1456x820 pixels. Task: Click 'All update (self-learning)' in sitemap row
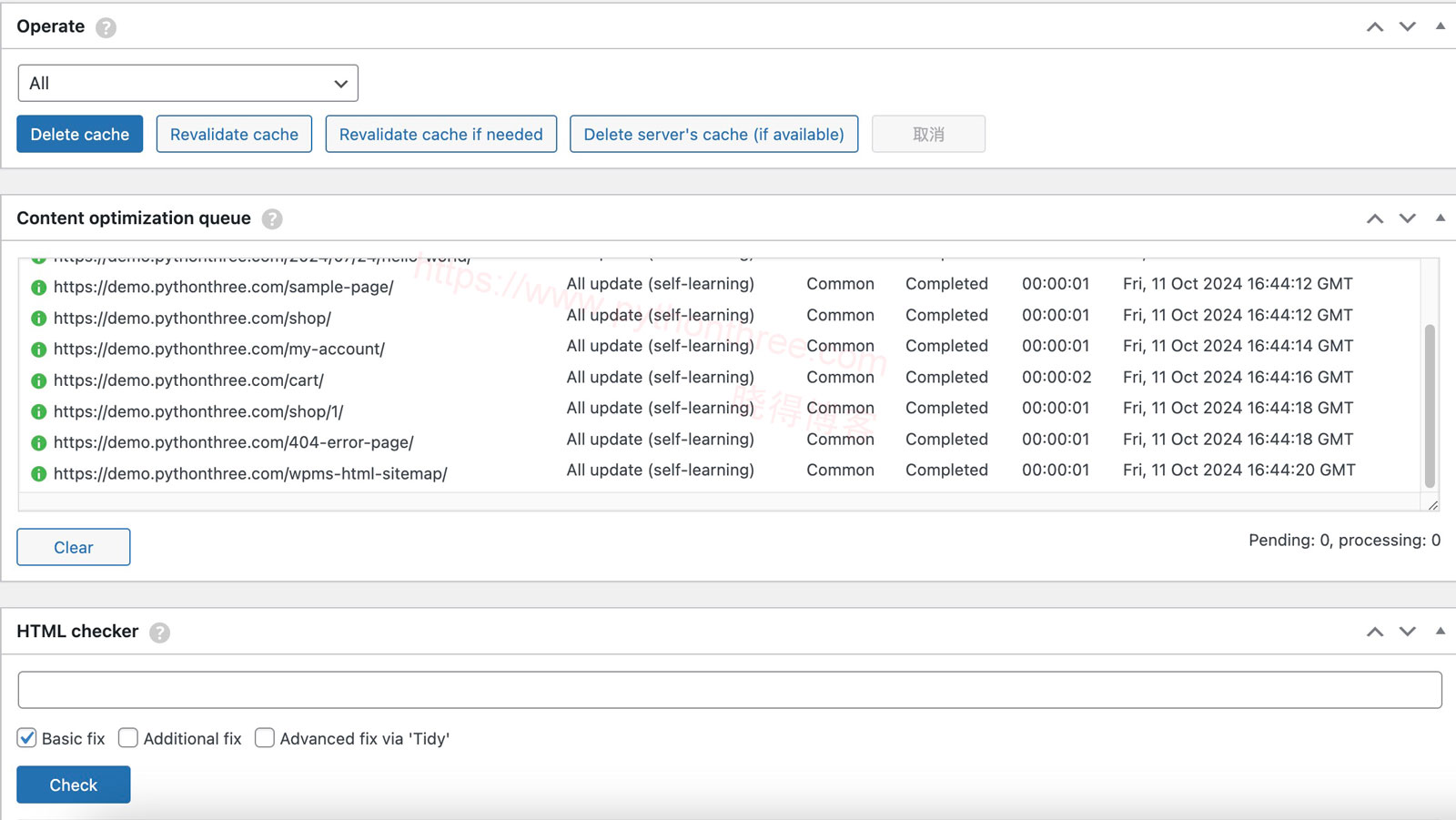[x=661, y=470]
